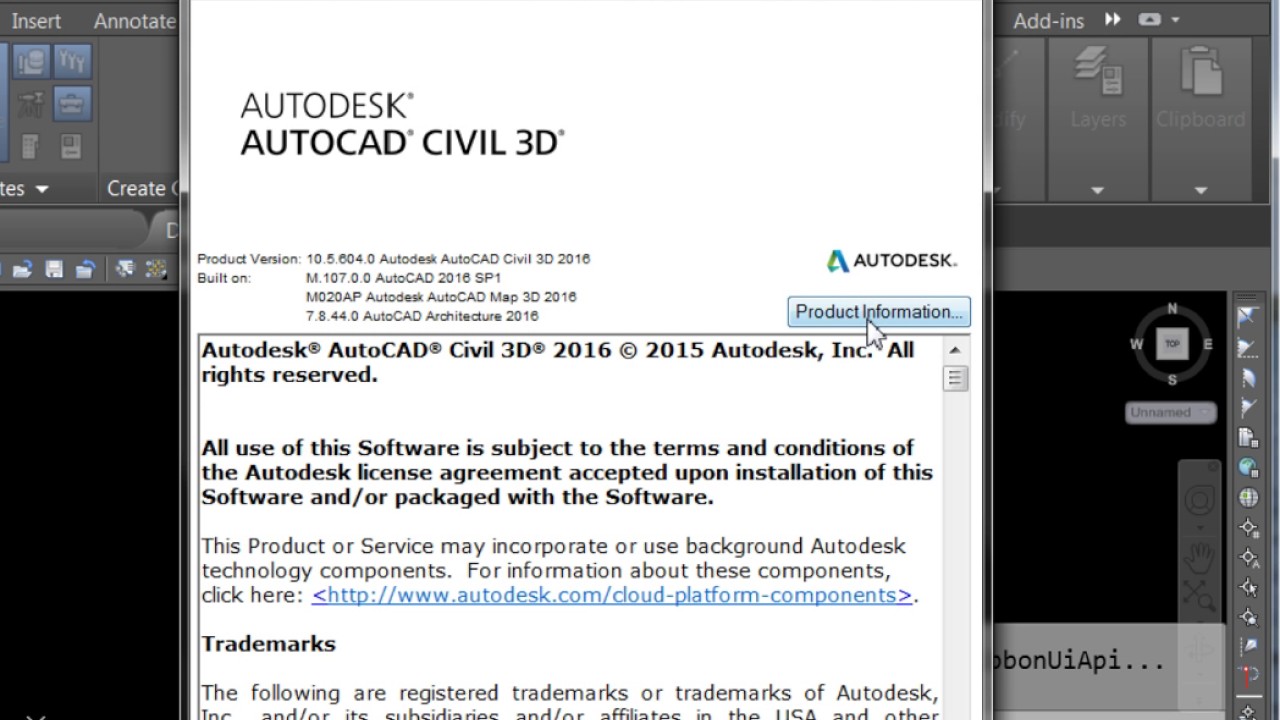Expand the Modify panel dropdown arrow
This screenshot has width=1280, height=720.
click(x=997, y=190)
